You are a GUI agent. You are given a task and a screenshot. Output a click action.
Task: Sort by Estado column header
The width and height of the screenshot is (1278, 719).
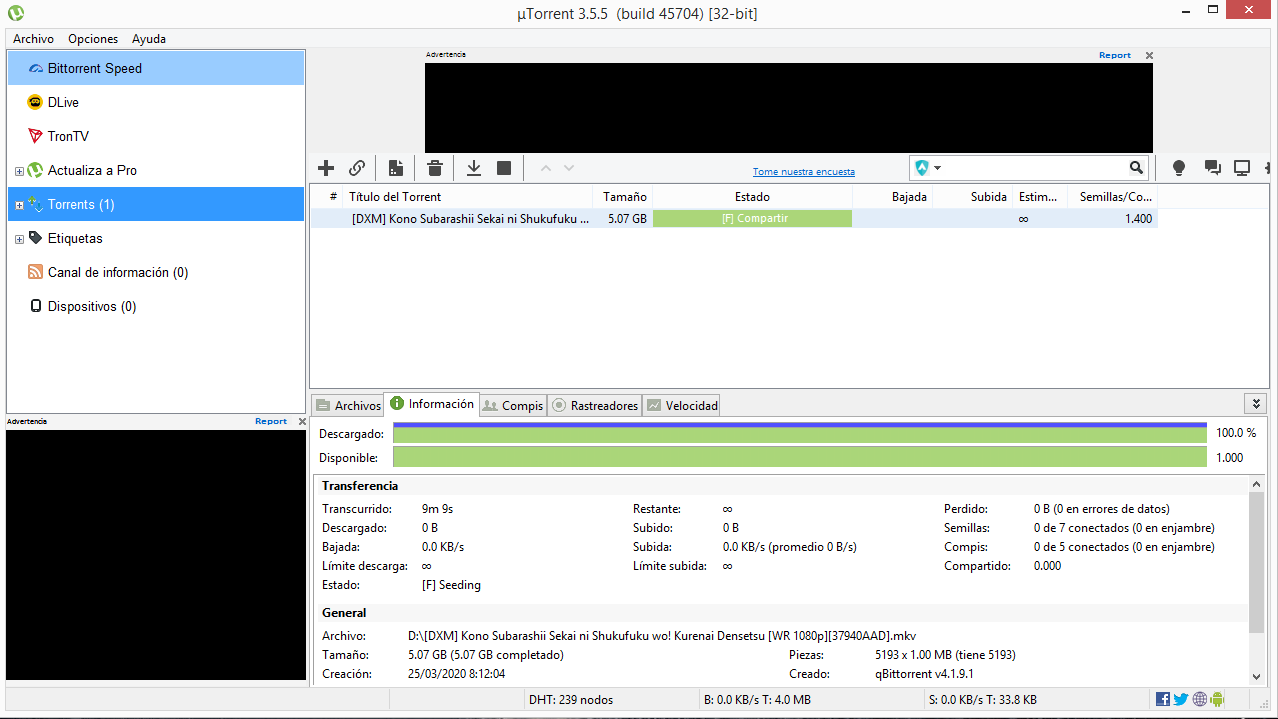[753, 197]
